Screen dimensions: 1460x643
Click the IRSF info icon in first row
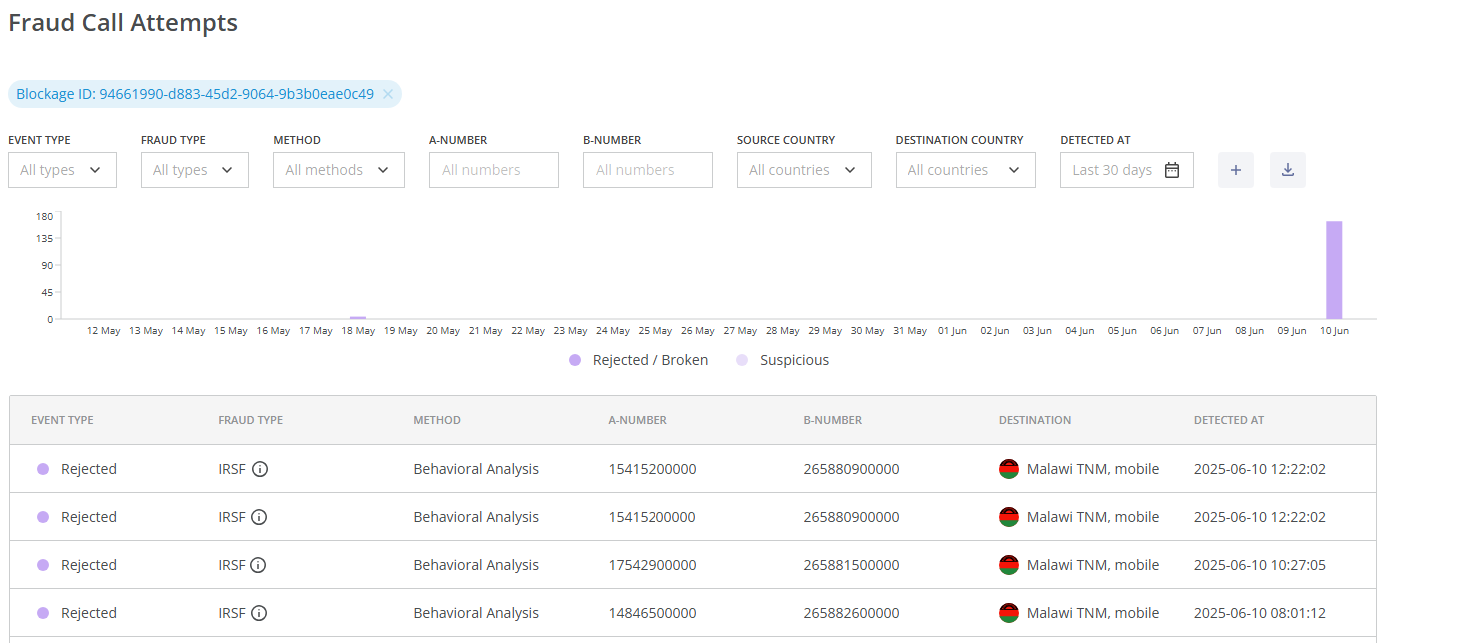click(259, 468)
